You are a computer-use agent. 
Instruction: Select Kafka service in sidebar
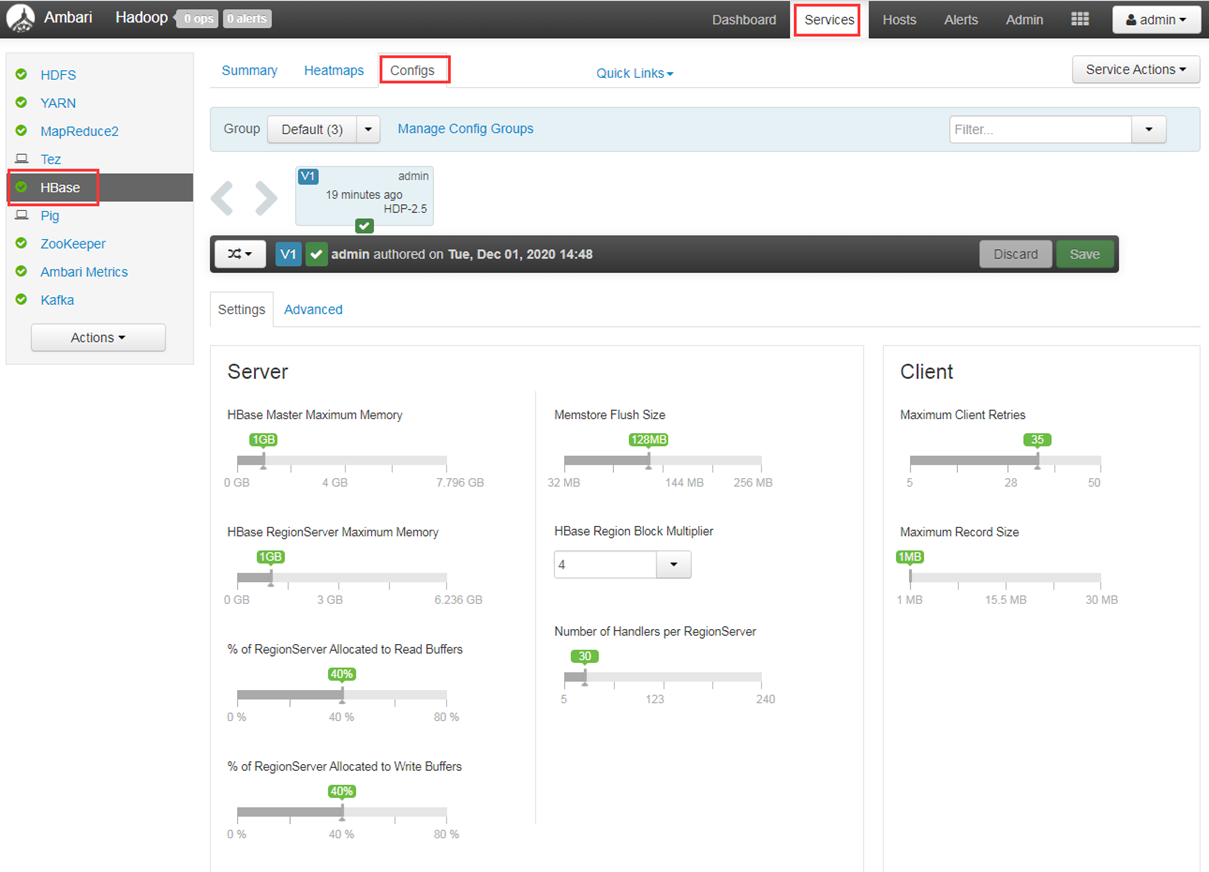tap(57, 300)
